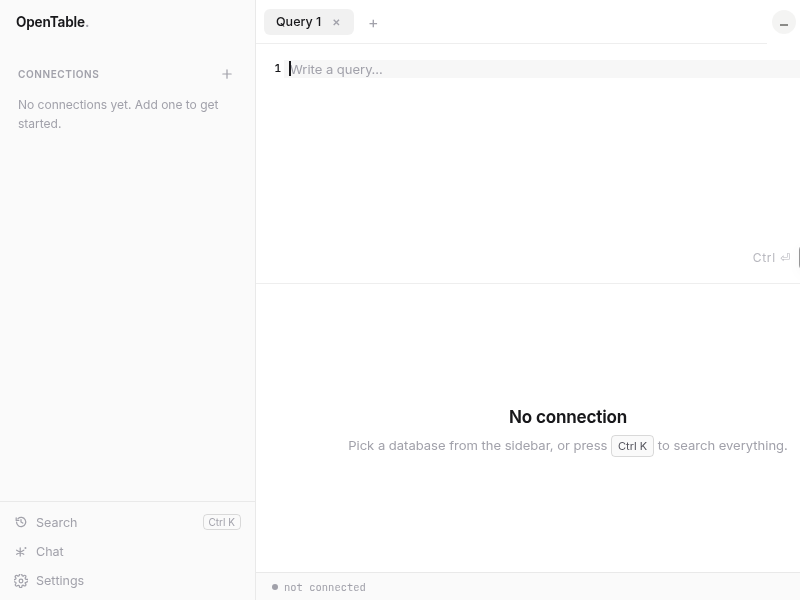This screenshot has width=800, height=600.
Task: Switch to the Query 1 tab
Action: pos(309,22)
